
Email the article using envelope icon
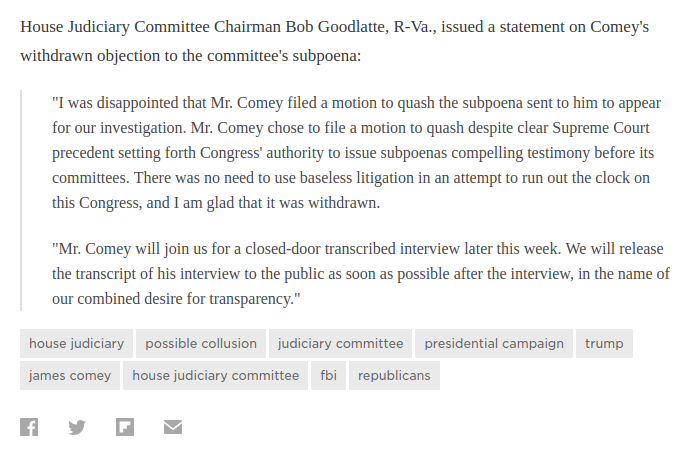[173, 427]
